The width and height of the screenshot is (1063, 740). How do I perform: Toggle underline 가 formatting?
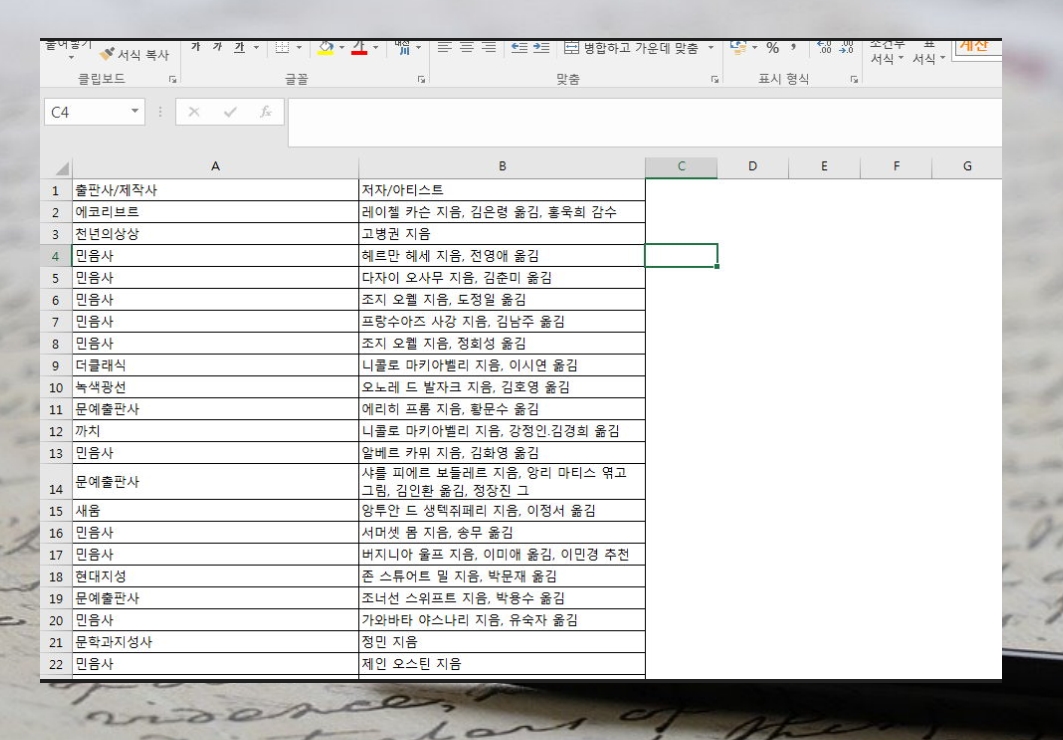pos(239,47)
